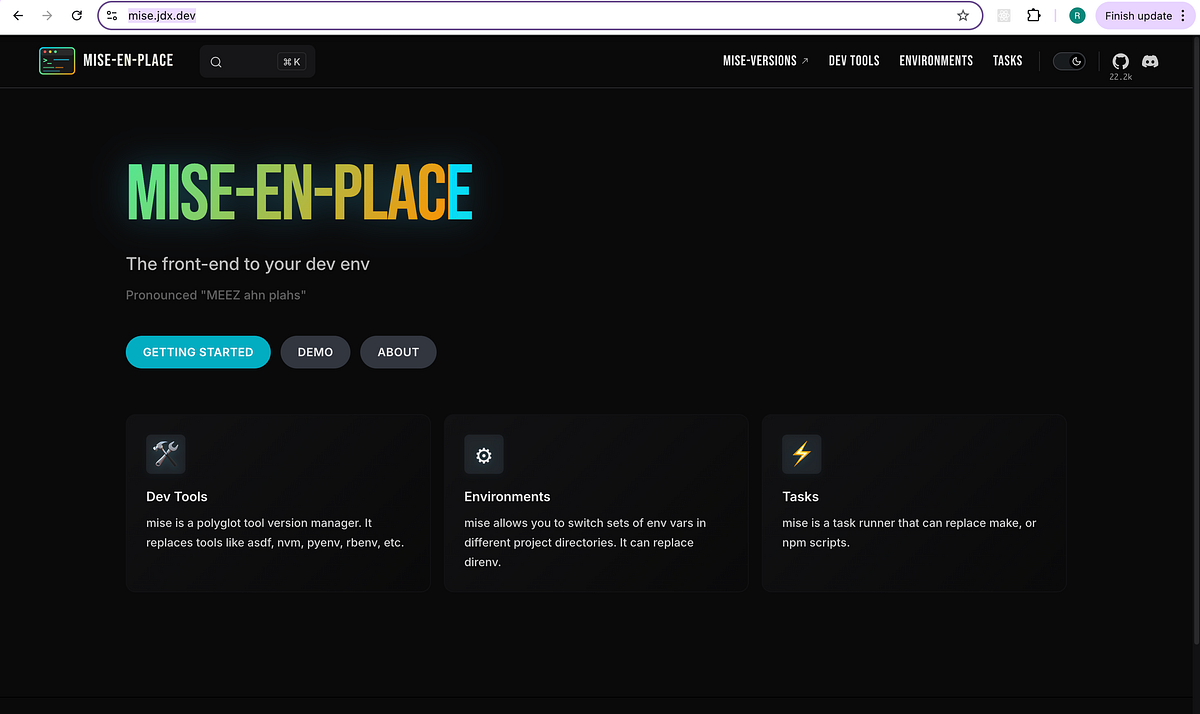Viewport: 1200px width, 714px height.
Task: Toggle the dark mode switch
Action: [x=1069, y=61]
